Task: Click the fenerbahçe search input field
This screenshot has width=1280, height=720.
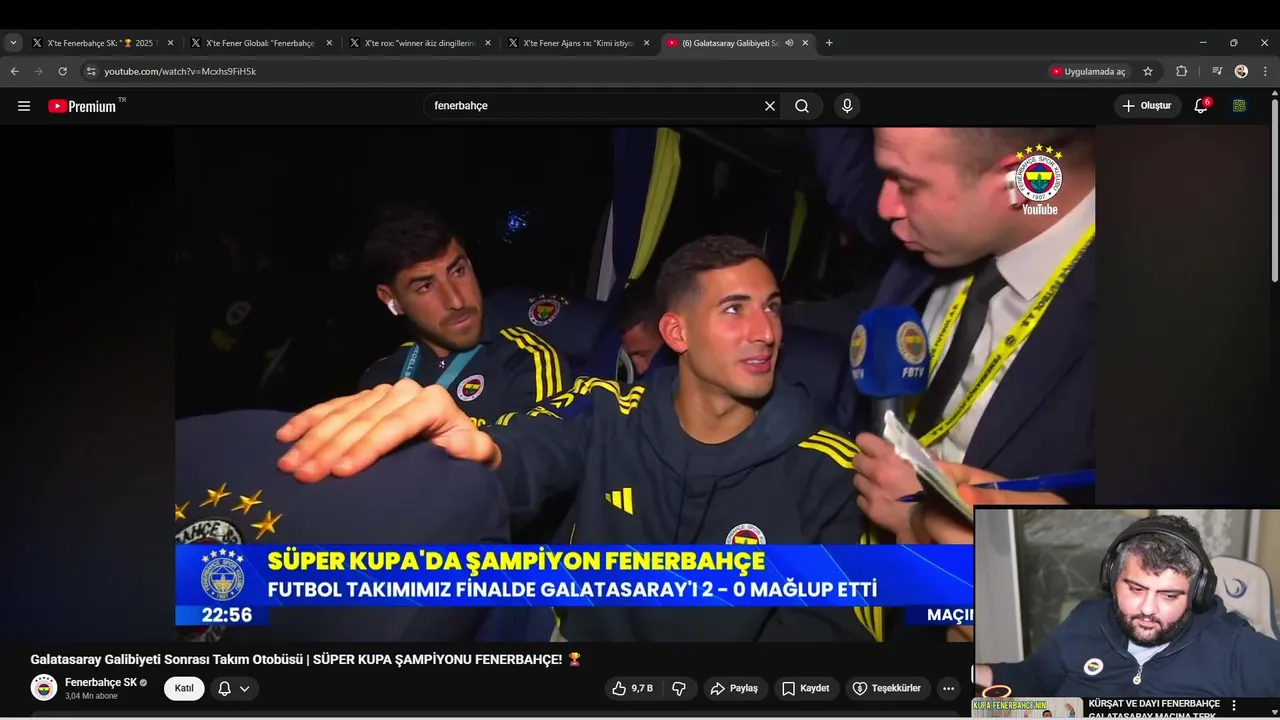Action: click(595, 106)
